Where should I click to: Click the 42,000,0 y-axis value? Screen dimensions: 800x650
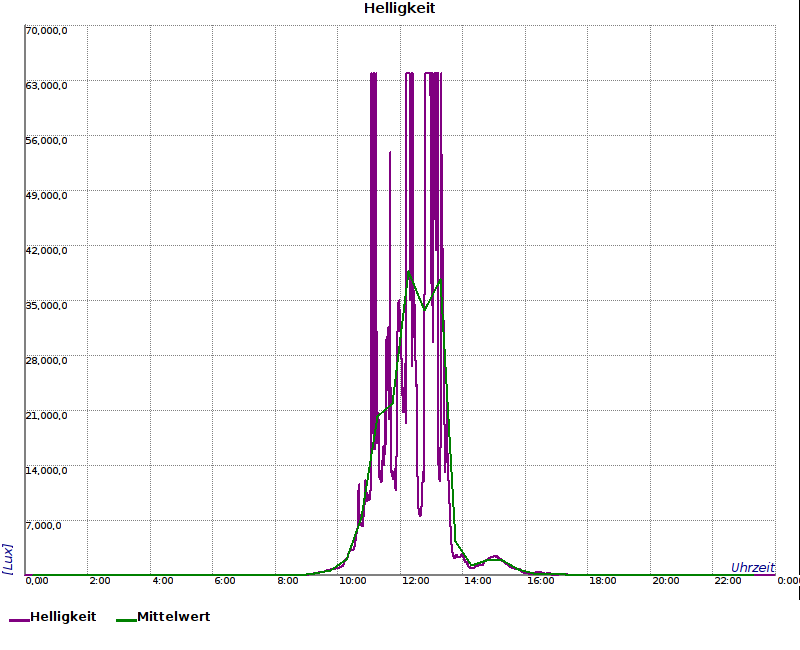46,251
